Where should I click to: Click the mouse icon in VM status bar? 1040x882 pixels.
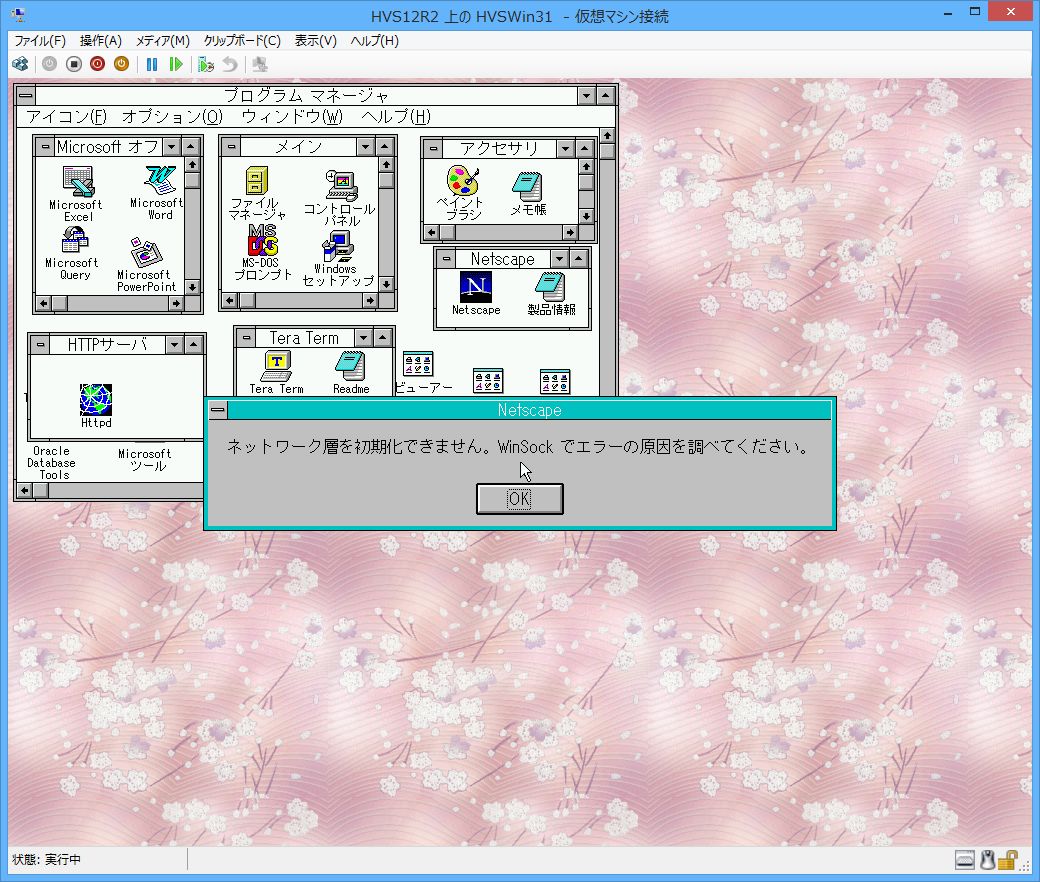[988, 860]
